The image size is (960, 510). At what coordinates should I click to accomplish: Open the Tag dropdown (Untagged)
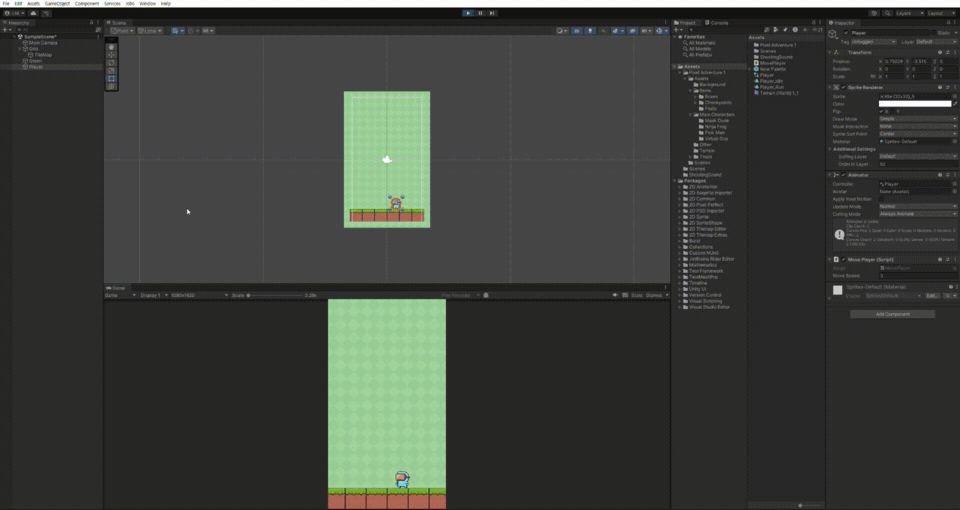(874, 42)
